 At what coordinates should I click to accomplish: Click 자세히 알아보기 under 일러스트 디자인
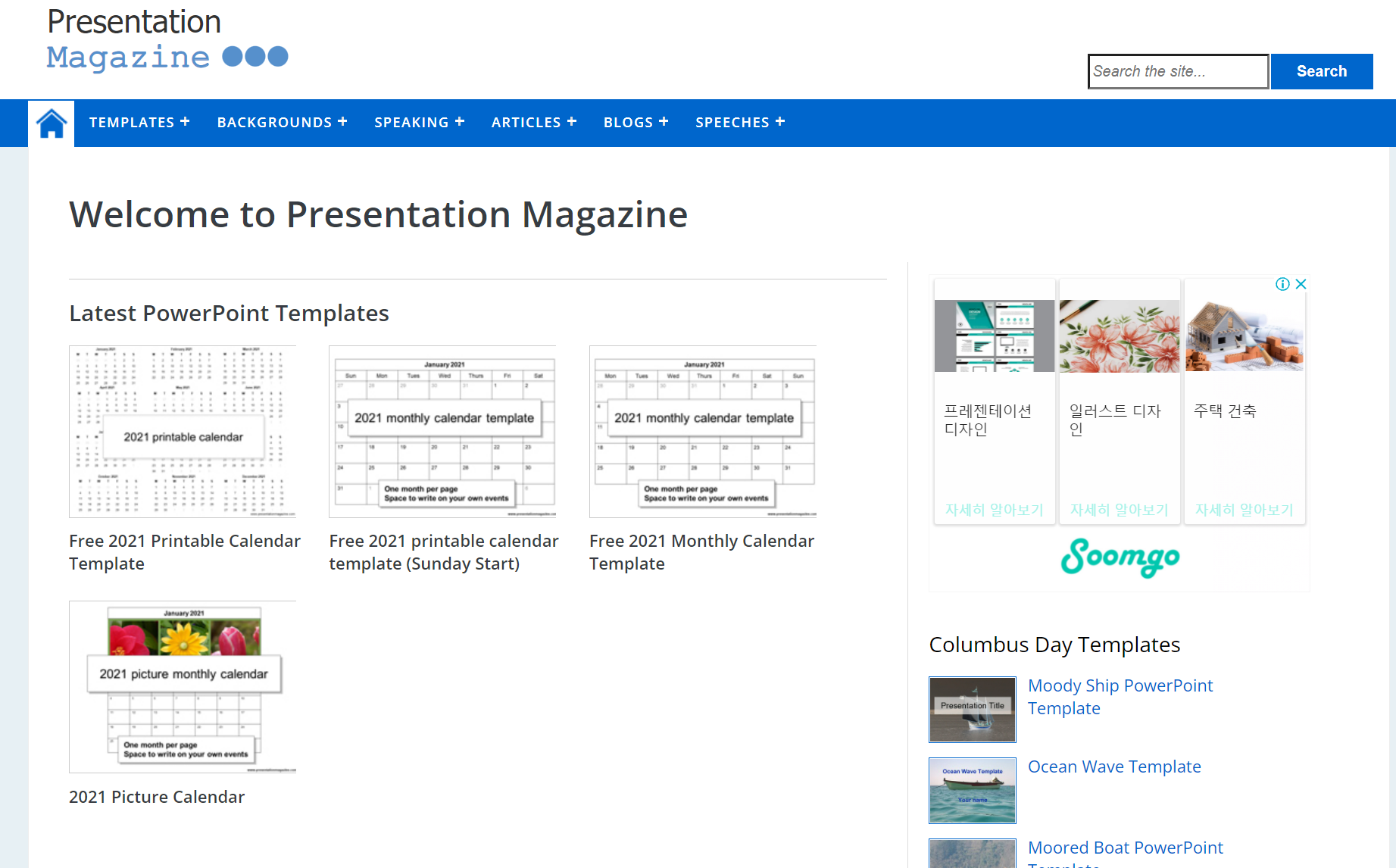click(x=1120, y=510)
